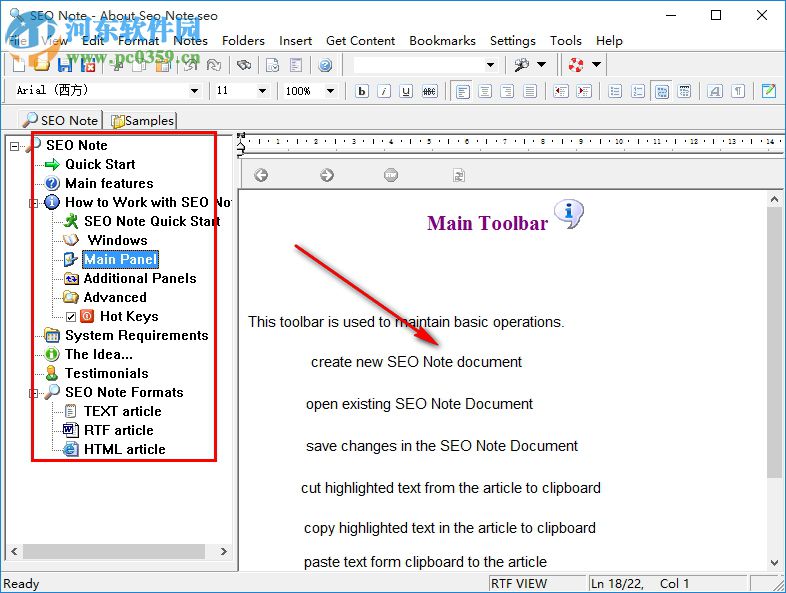Click the tree panel horizontal scrollbar thumb
786x593 pixels.
114,551
